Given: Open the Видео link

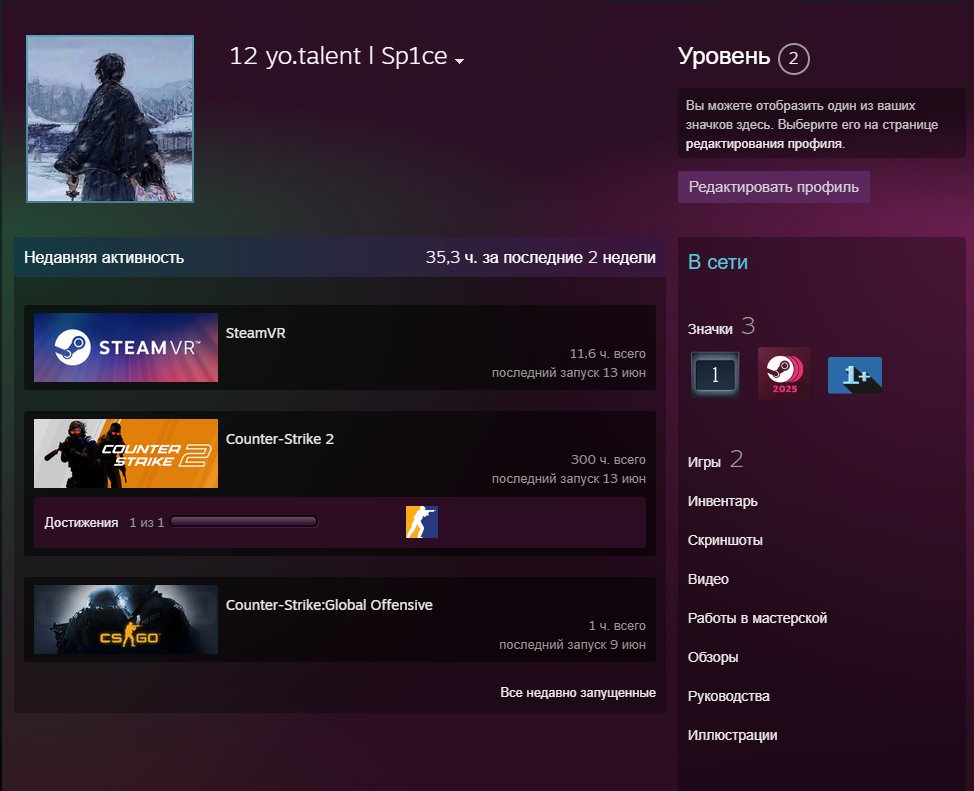Looking at the screenshot, I should pos(708,579).
